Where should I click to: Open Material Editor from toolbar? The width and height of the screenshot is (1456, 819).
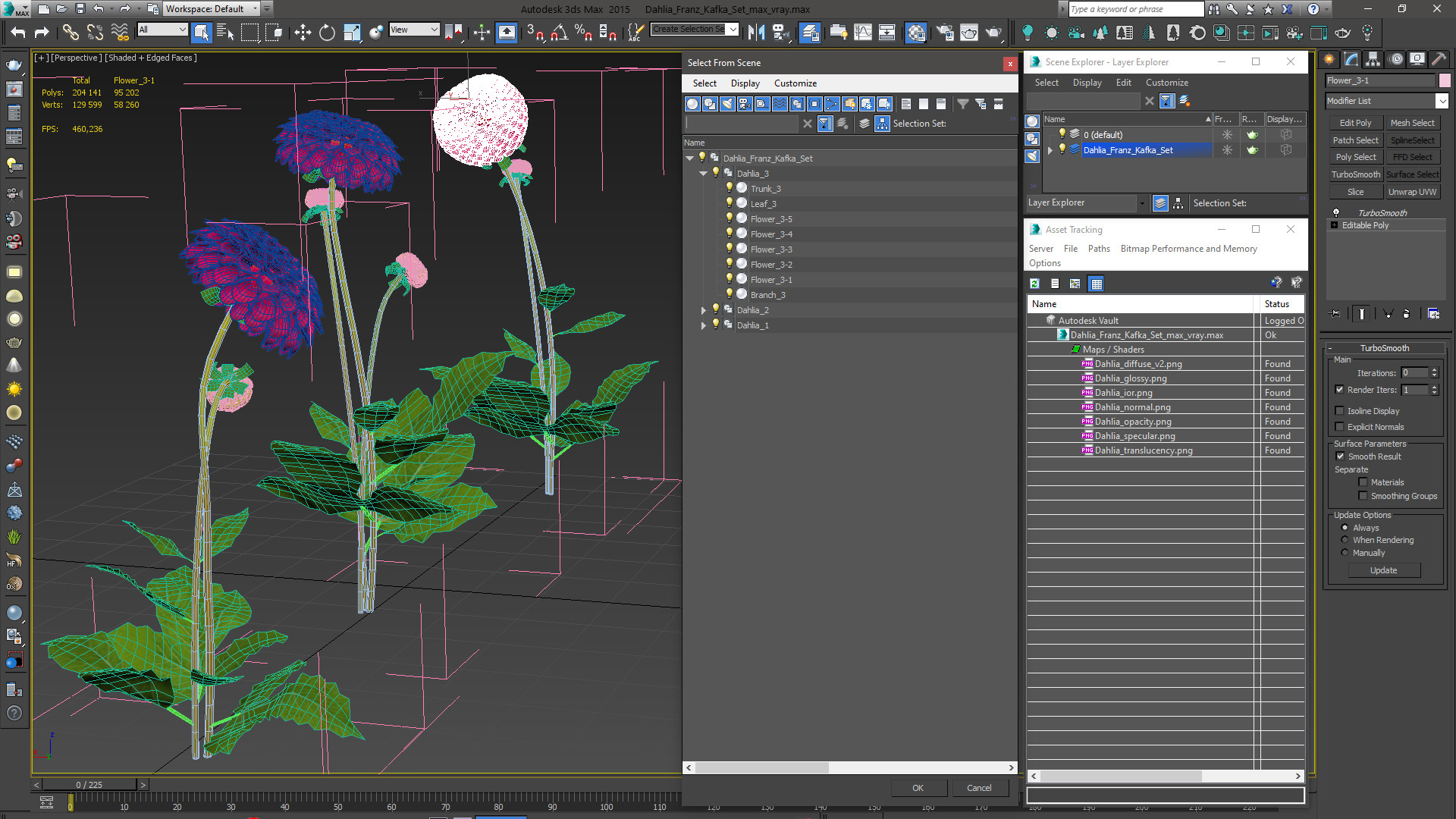(916, 32)
